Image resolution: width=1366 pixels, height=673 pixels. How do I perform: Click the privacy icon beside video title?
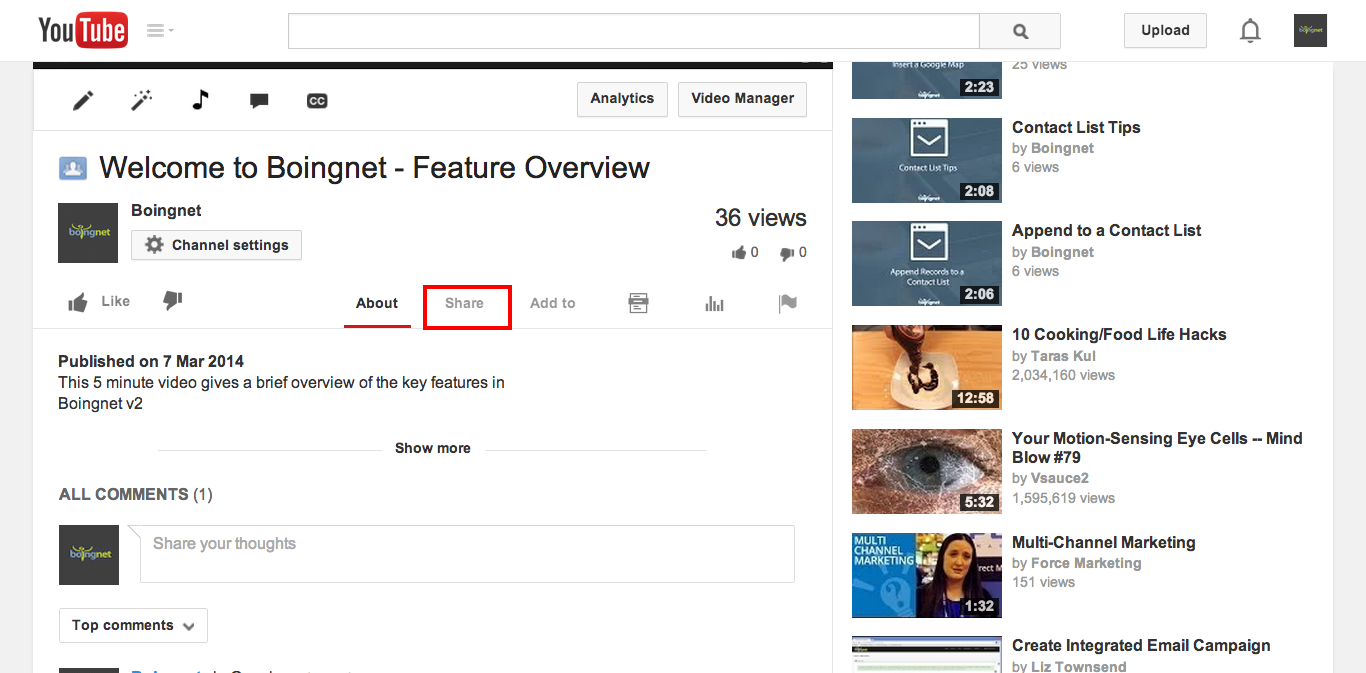click(73, 168)
